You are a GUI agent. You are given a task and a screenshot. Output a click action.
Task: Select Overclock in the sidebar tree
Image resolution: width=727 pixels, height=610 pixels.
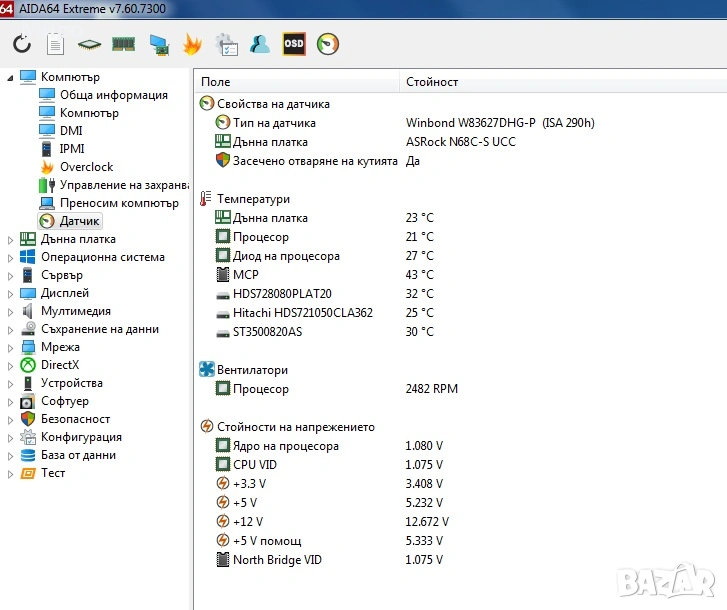click(x=86, y=167)
